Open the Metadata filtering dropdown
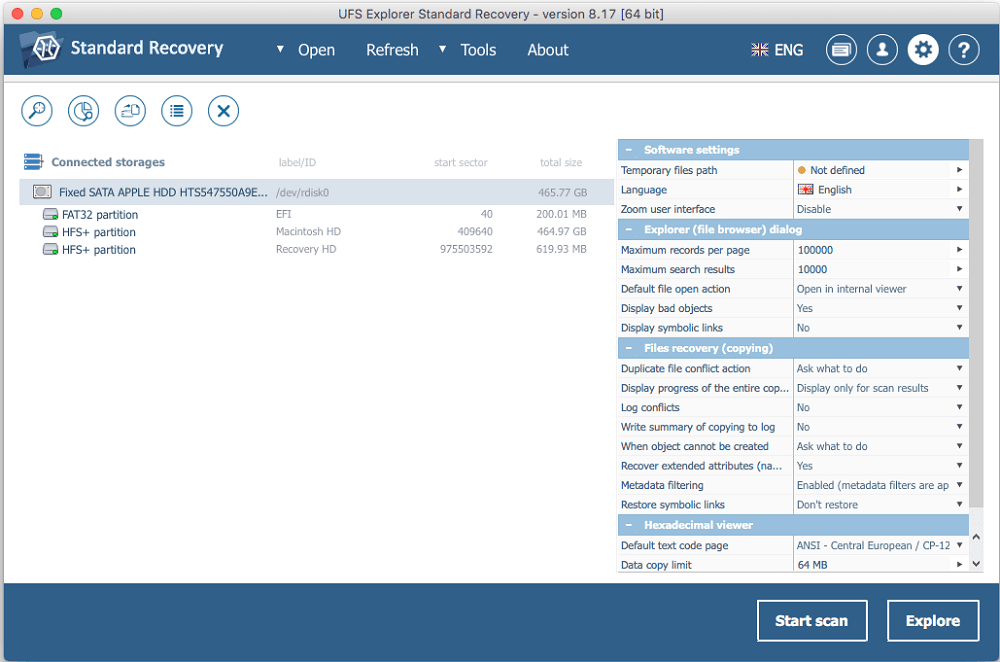The height and width of the screenshot is (662, 1000). [x=959, y=485]
